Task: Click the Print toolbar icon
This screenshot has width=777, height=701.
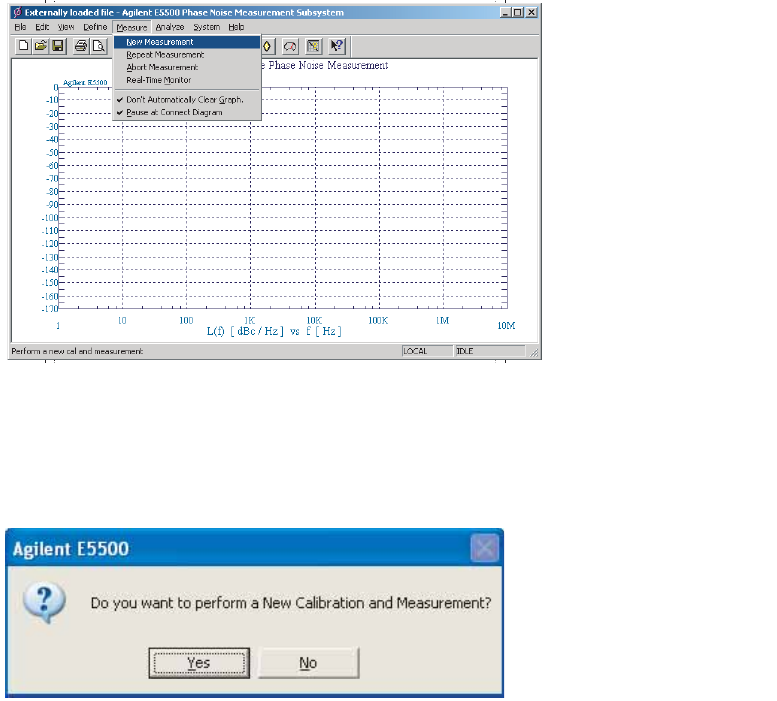Action: 81,46
